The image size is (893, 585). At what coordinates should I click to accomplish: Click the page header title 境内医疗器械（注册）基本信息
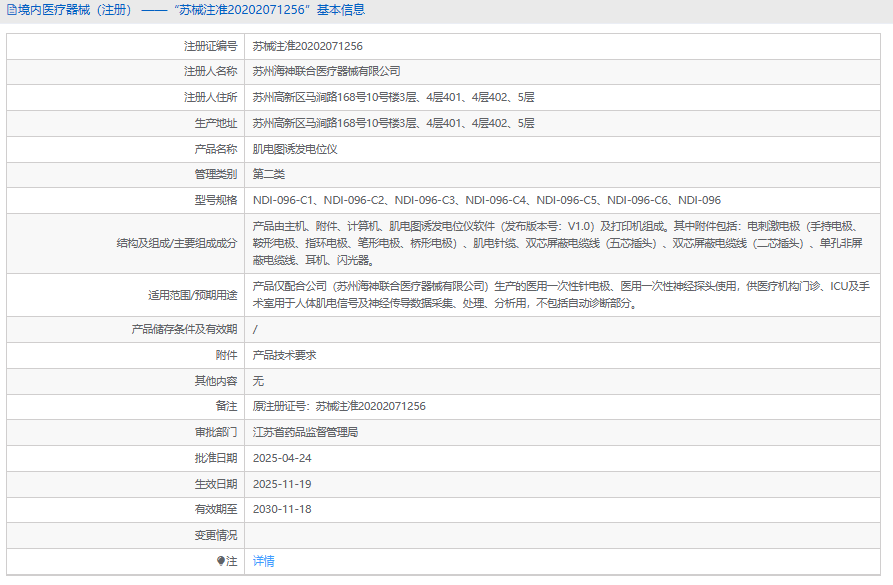click(x=191, y=10)
